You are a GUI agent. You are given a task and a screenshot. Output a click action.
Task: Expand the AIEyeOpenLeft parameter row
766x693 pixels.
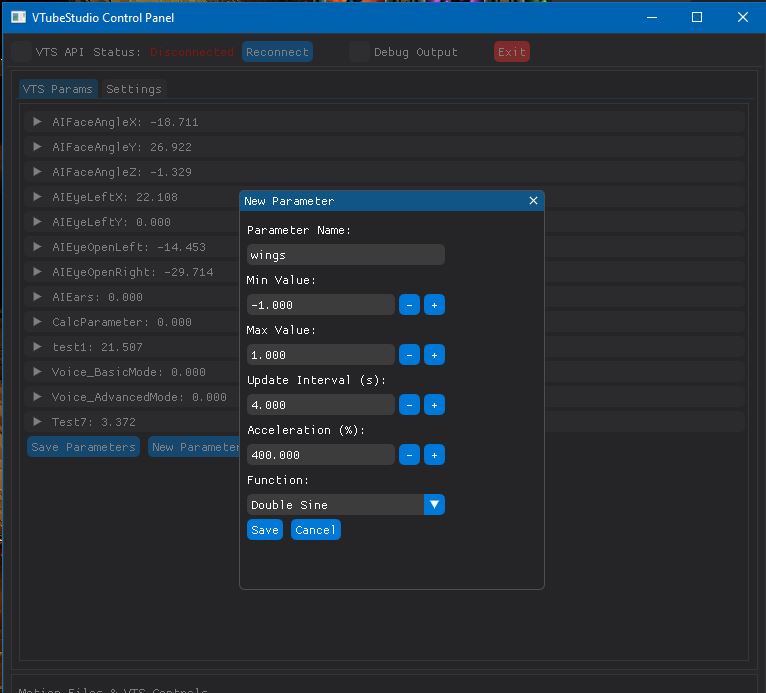click(x=37, y=247)
